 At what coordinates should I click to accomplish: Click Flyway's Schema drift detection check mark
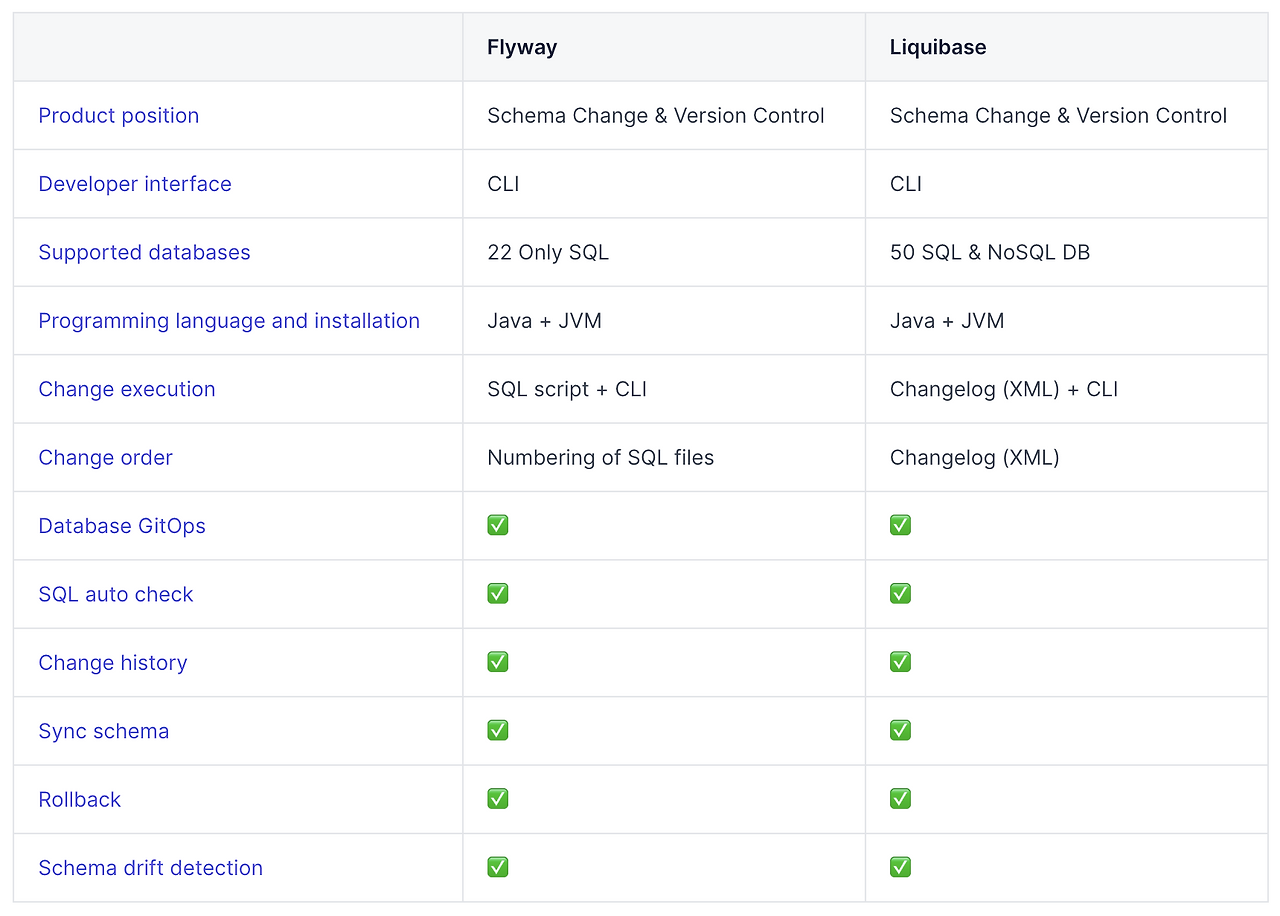point(498,867)
